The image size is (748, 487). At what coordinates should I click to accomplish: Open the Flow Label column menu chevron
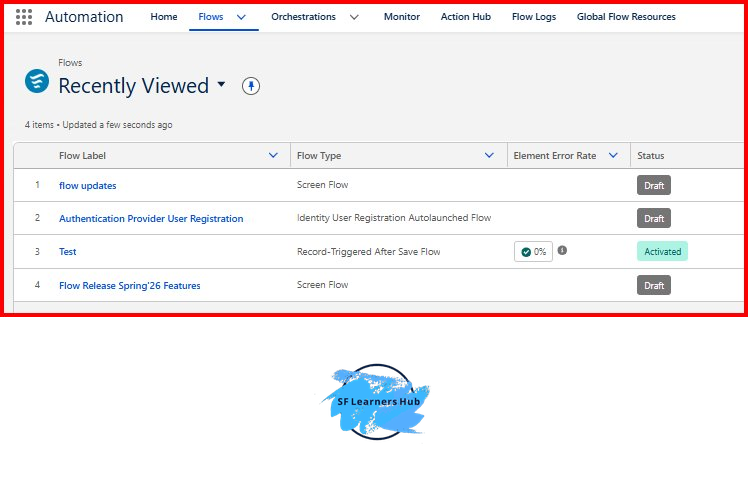tap(273, 155)
